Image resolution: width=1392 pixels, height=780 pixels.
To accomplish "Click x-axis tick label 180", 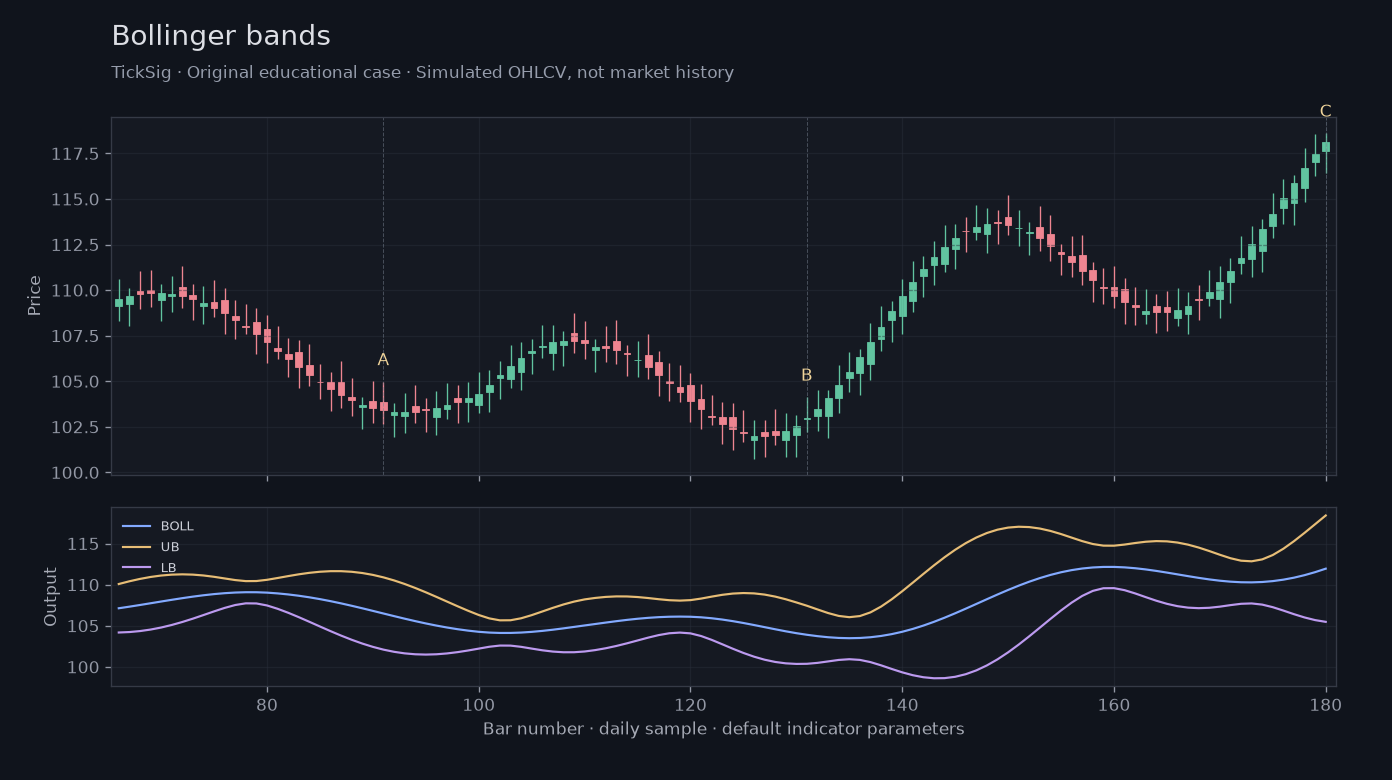I will click(1326, 703).
